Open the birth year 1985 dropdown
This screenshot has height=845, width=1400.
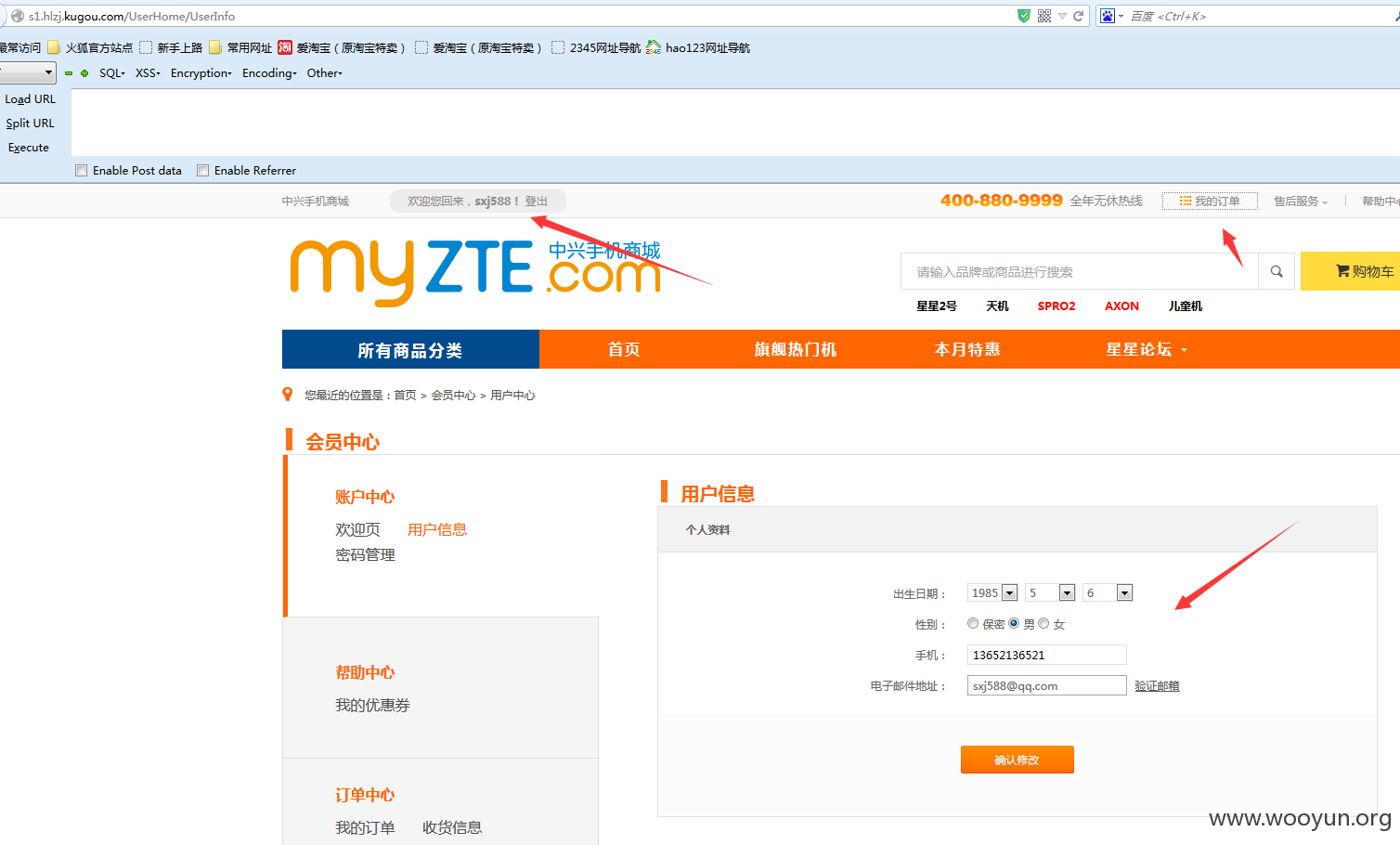(x=992, y=593)
